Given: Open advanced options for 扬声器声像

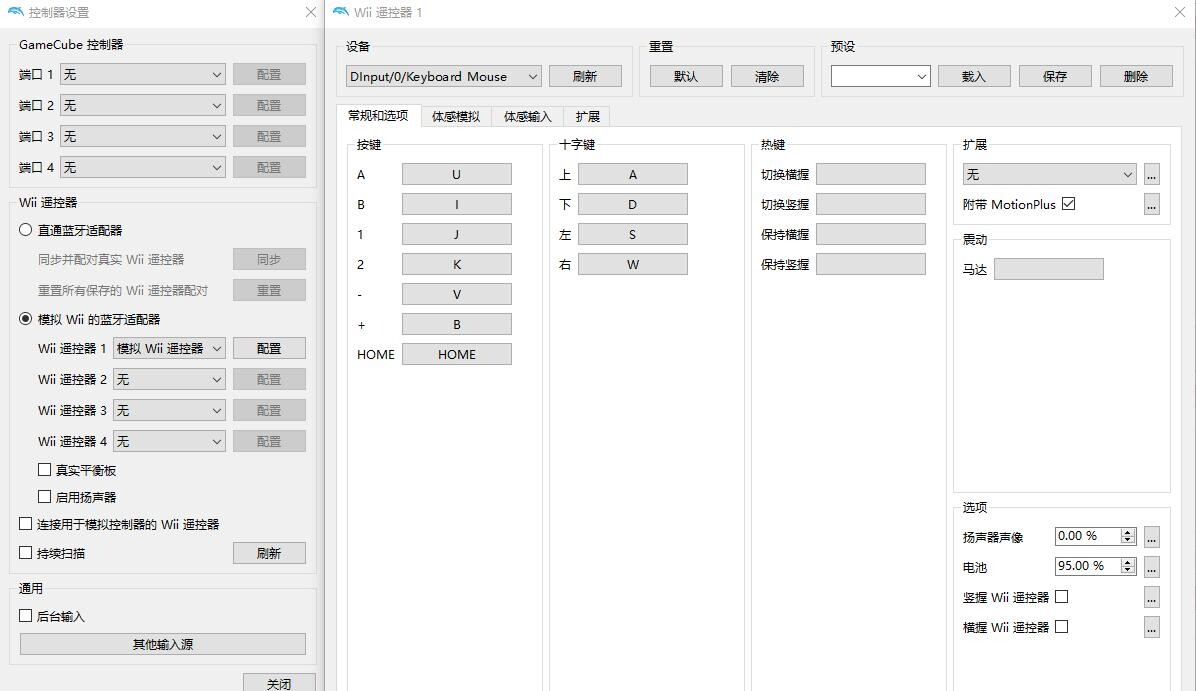Looking at the screenshot, I should point(1151,536).
